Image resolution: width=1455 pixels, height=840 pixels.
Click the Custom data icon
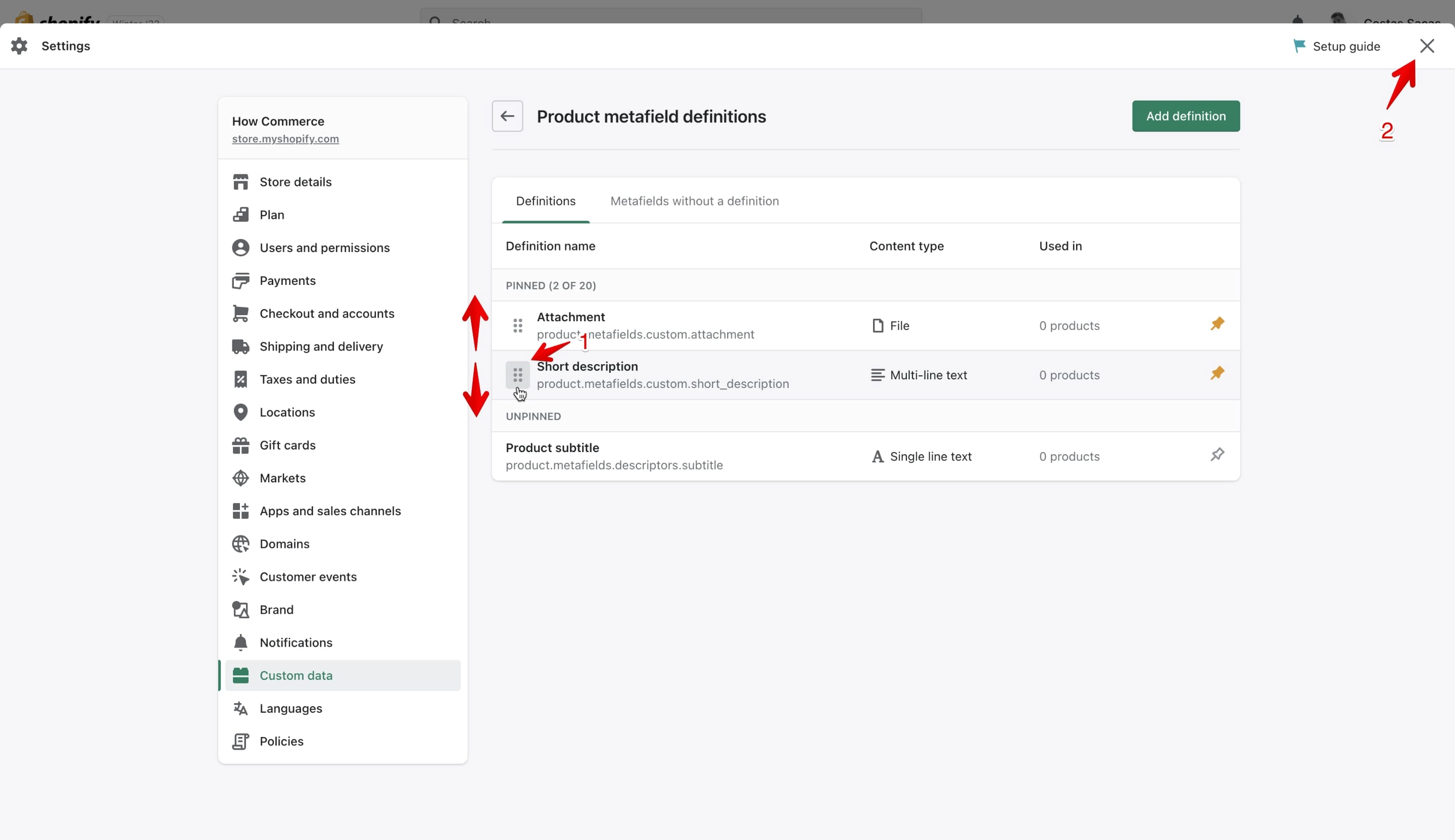240,675
